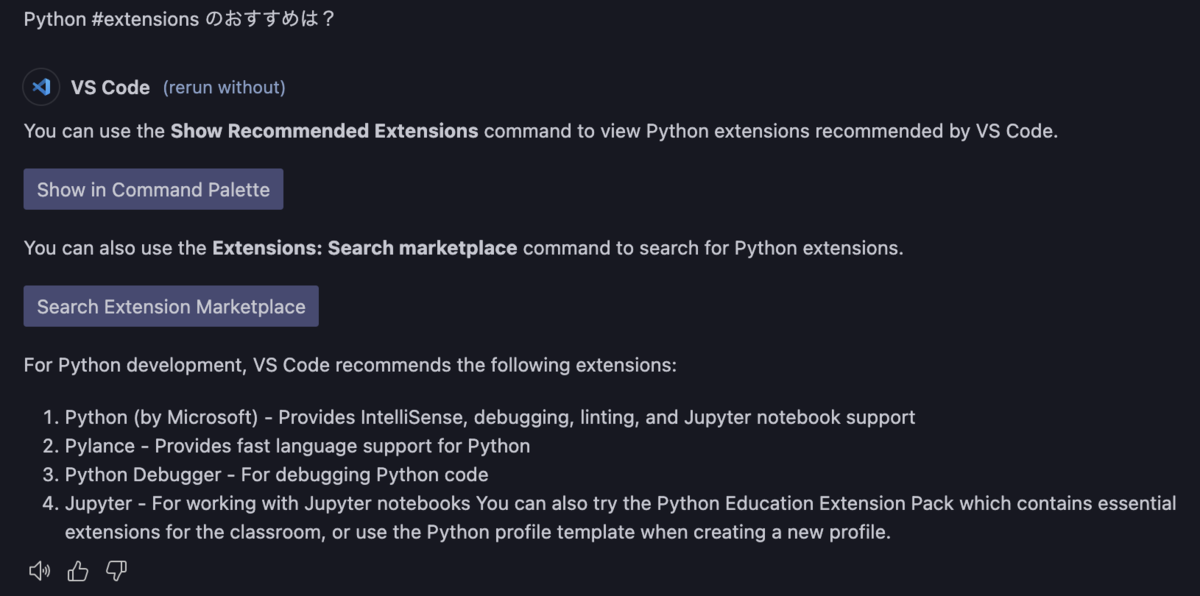Click "For Python development, VS Code recommends" line
The image size is (1200, 596).
(350, 365)
